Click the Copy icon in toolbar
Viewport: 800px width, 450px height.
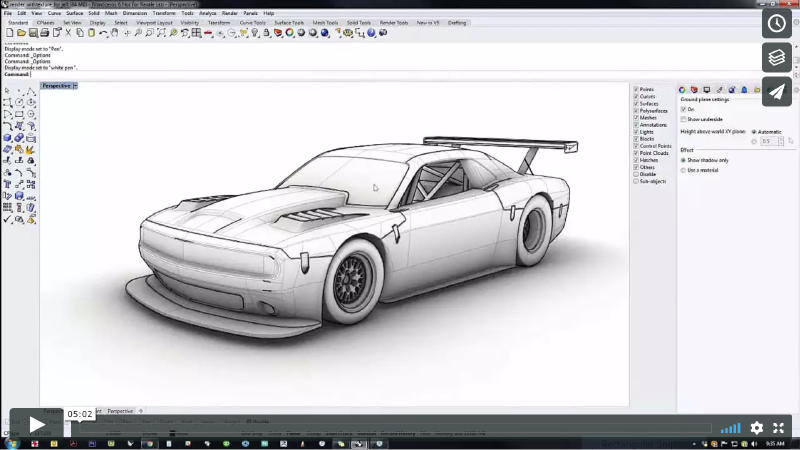click(80, 33)
